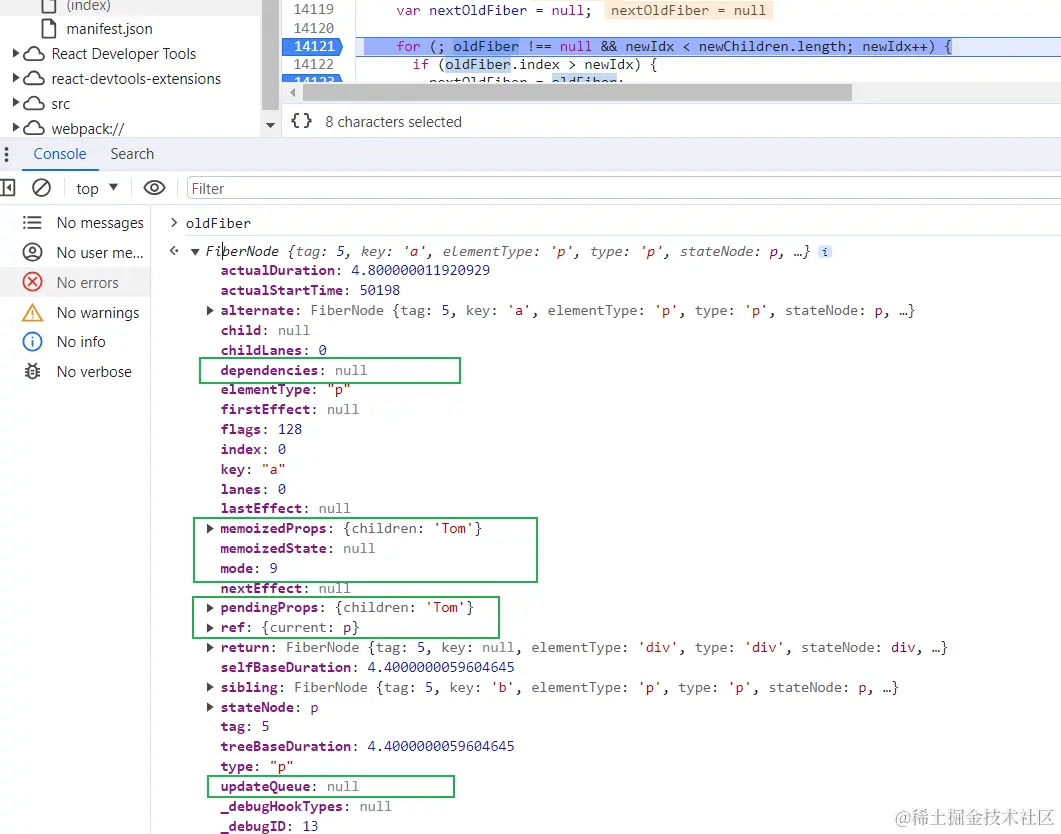This screenshot has height=834, width=1061.
Task: Expand the src folder
Action: 16,103
